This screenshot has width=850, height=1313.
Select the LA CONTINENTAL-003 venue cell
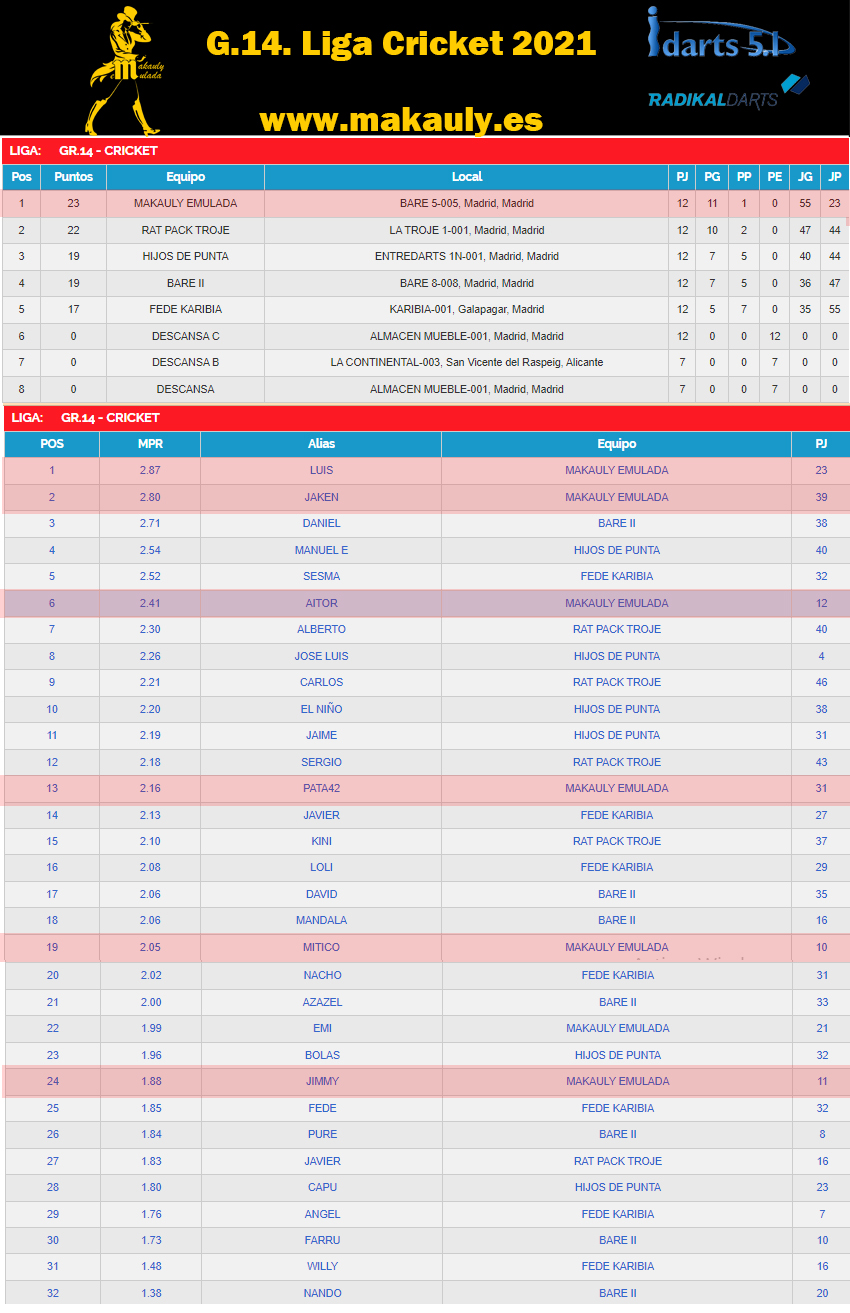coord(467,362)
